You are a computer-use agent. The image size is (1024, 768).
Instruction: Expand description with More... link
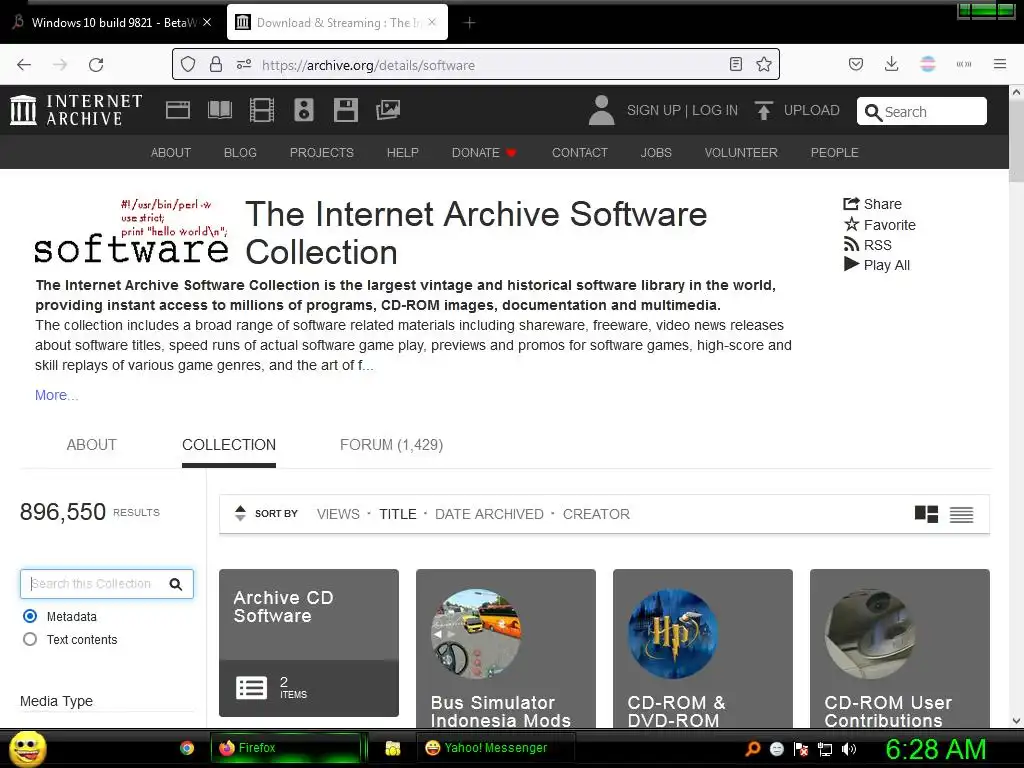(x=56, y=395)
